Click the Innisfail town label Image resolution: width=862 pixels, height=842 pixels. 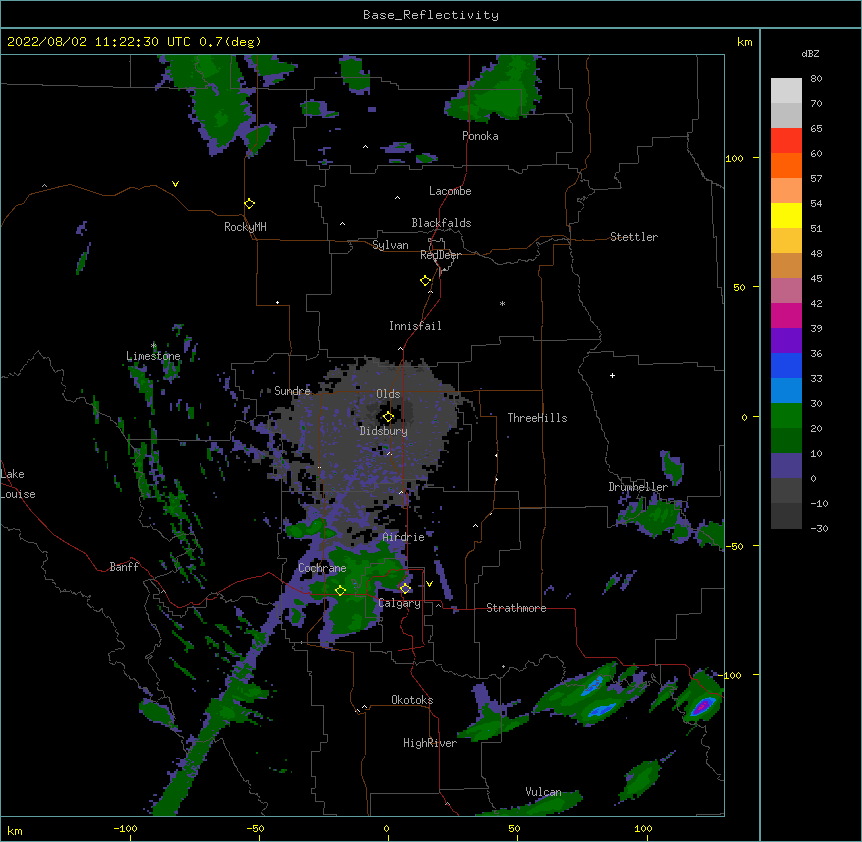(415, 326)
